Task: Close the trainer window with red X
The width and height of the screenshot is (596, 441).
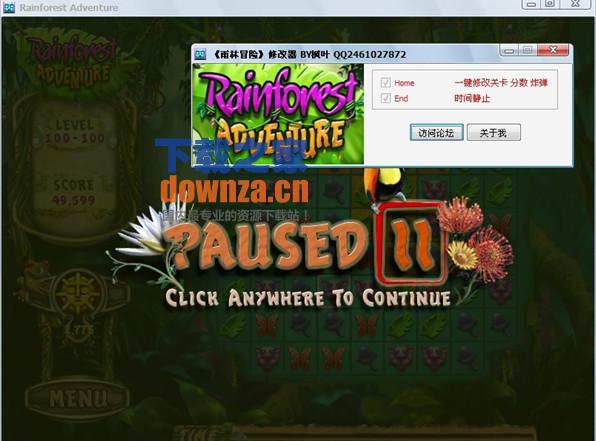Action: pos(554,50)
